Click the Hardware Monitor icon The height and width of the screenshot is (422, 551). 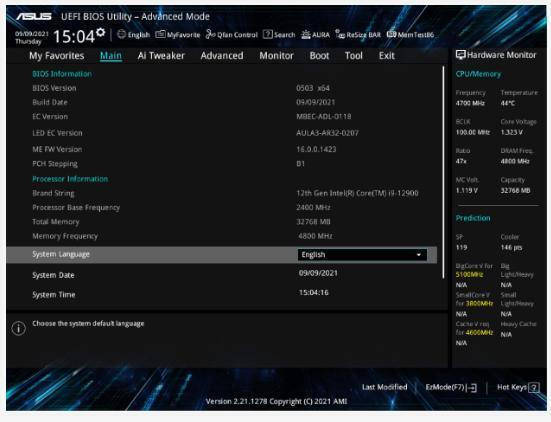tap(460, 55)
